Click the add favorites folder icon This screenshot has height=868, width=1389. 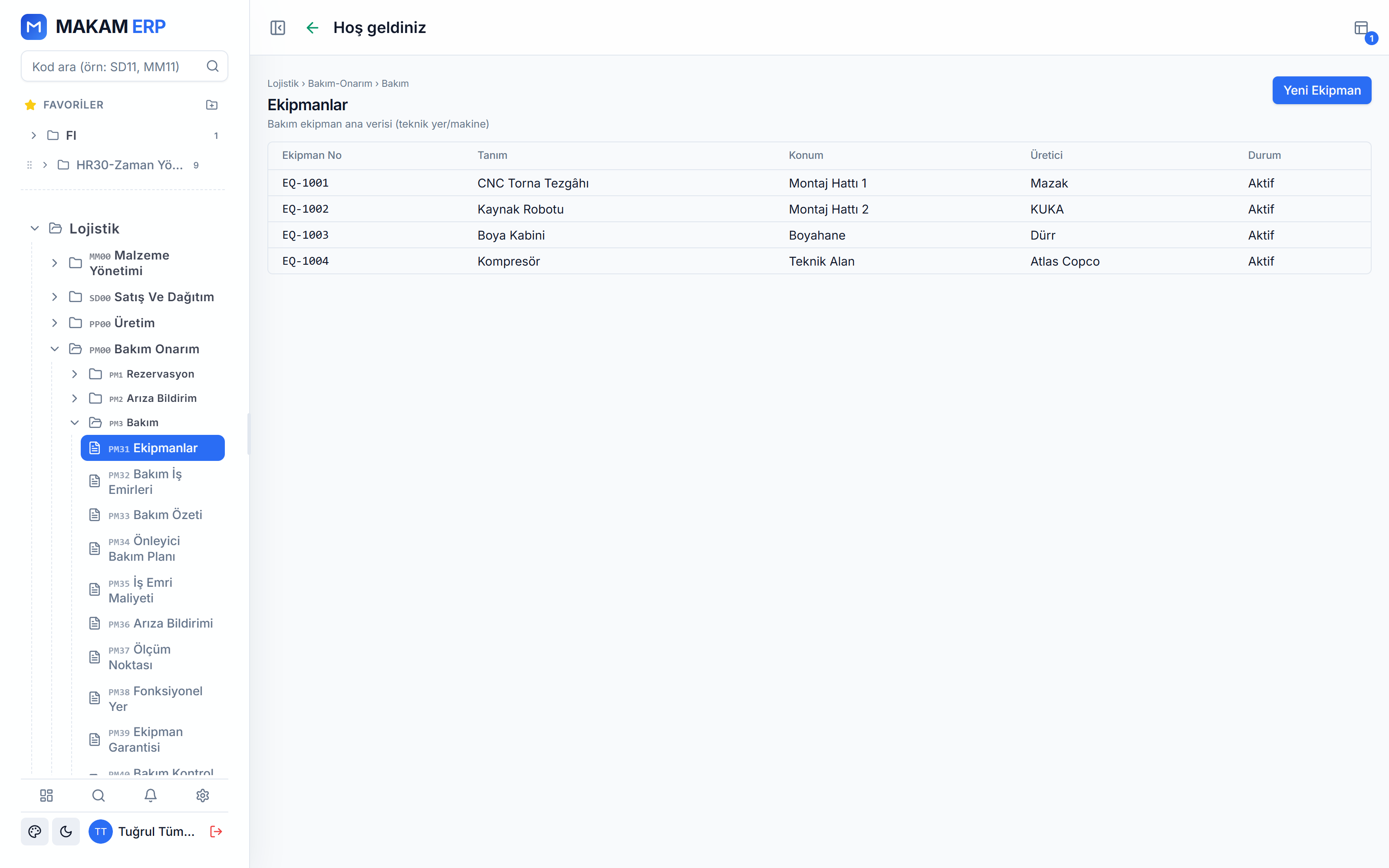point(212,105)
